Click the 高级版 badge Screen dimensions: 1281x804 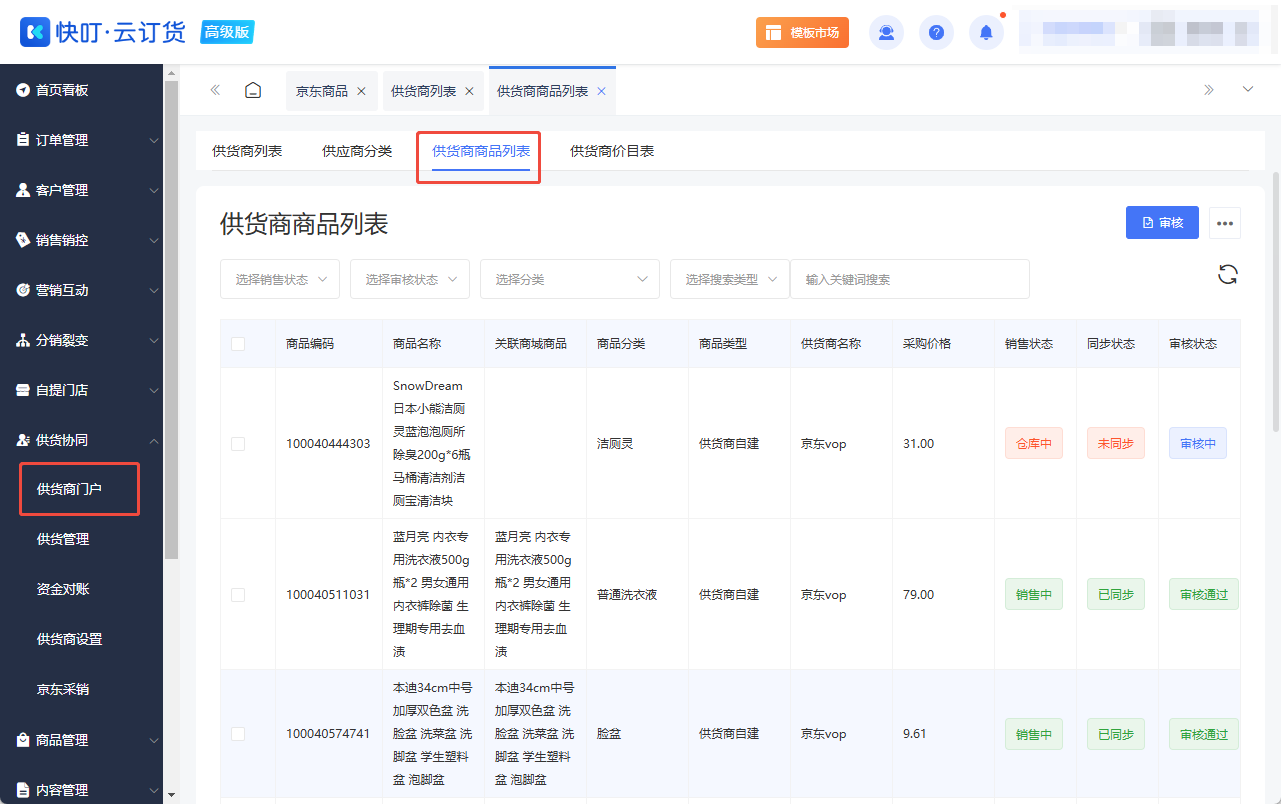pyautogui.click(x=227, y=32)
